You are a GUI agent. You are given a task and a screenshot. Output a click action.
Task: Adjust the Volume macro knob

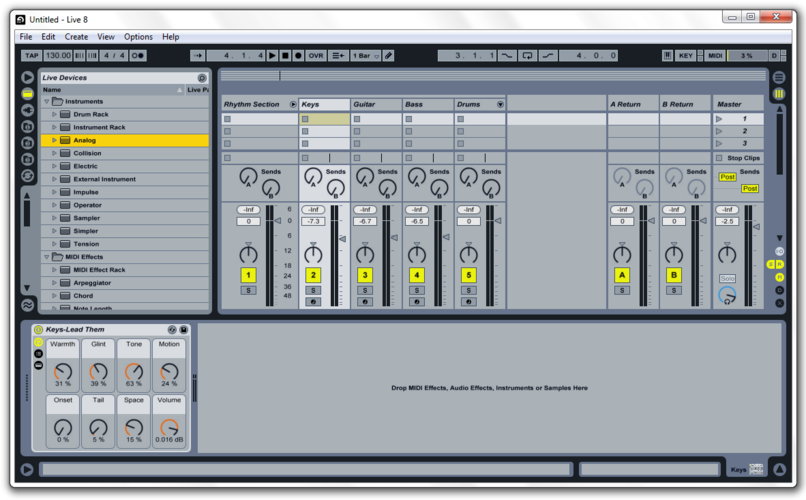(169, 427)
